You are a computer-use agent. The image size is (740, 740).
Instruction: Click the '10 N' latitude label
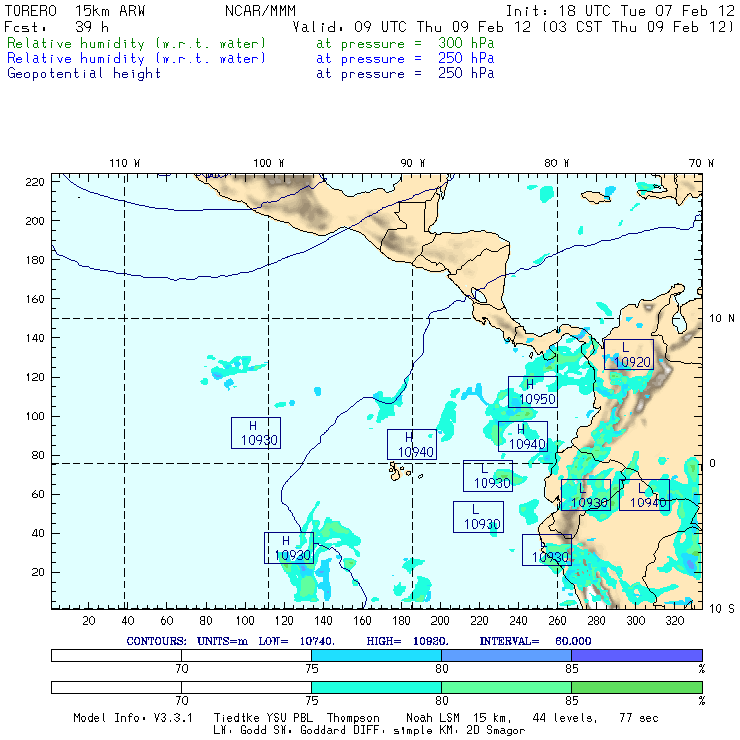(722, 319)
